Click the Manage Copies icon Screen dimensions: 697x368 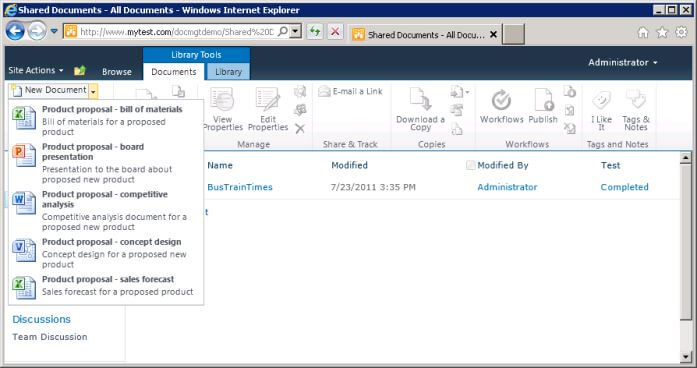coord(457,110)
